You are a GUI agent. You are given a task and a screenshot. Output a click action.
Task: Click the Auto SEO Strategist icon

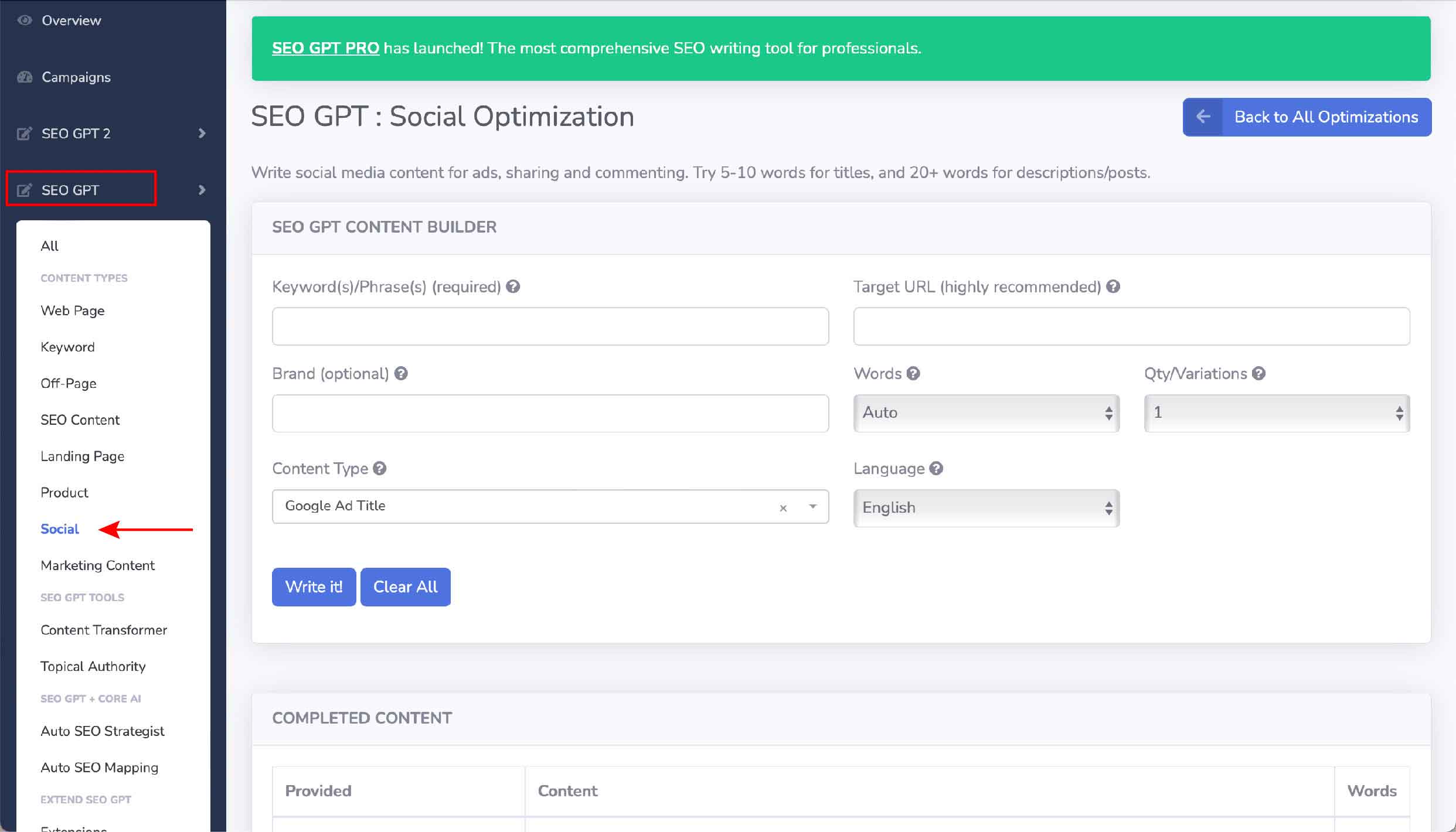(x=102, y=730)
